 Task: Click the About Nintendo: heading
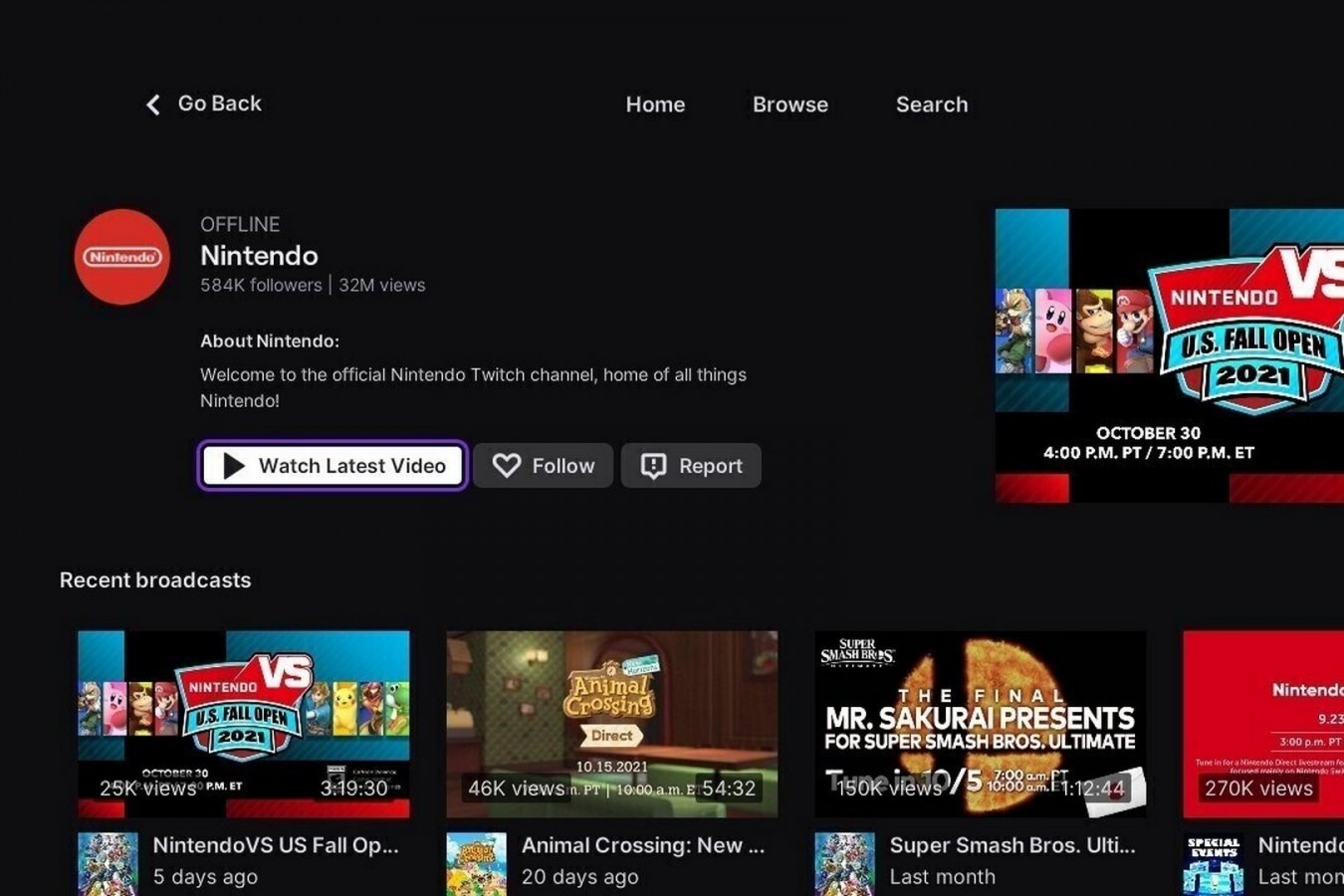[270, 340]
